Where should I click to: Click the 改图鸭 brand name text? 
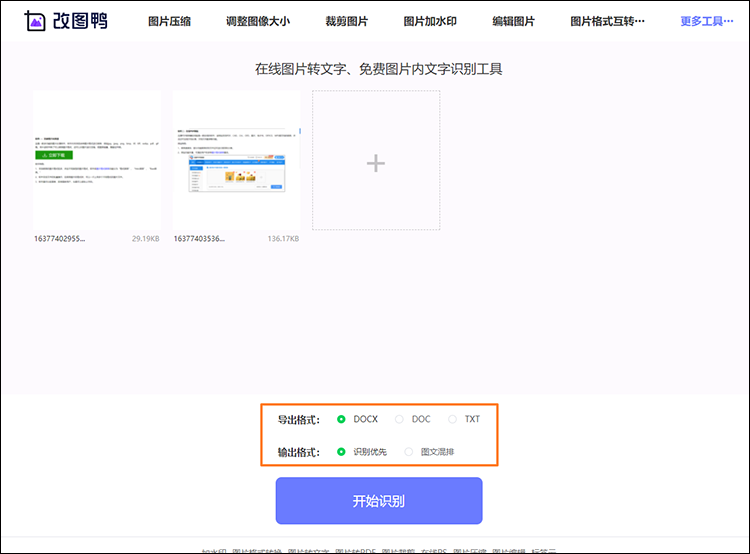coord(82,21)
